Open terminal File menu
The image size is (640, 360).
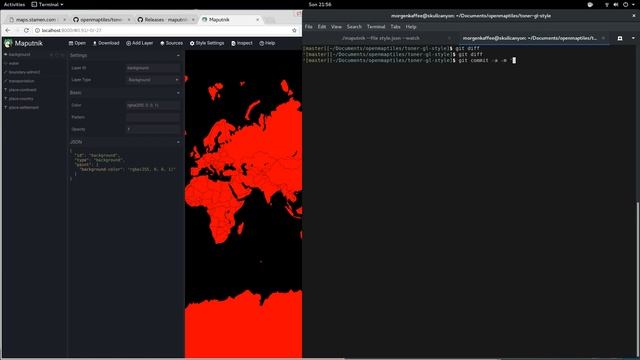click(x=309, y=27)
